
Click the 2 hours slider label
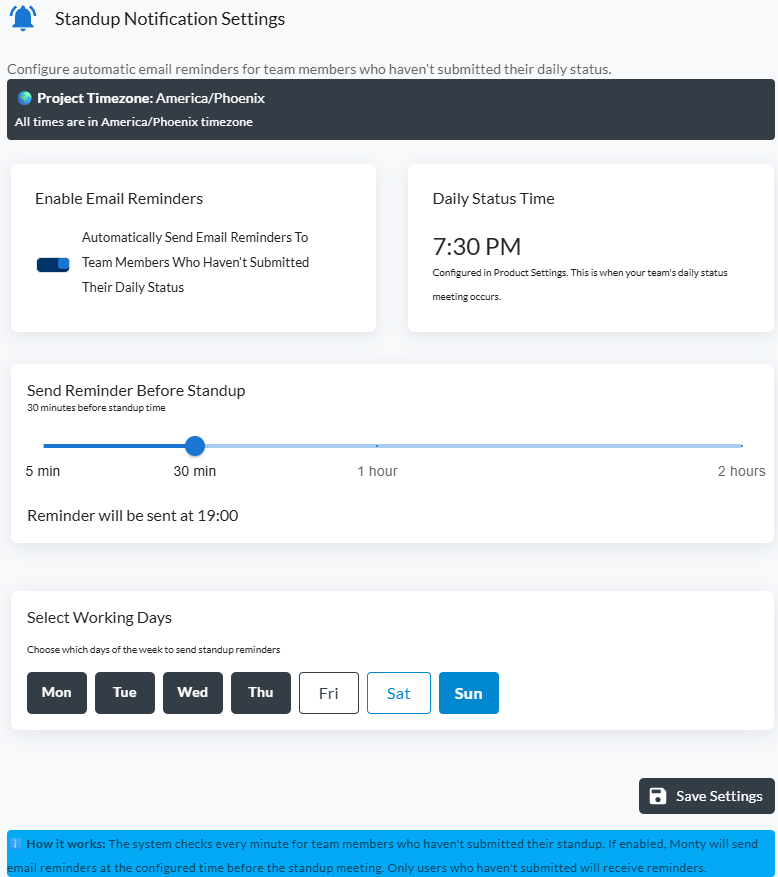(x=742, y=471)
